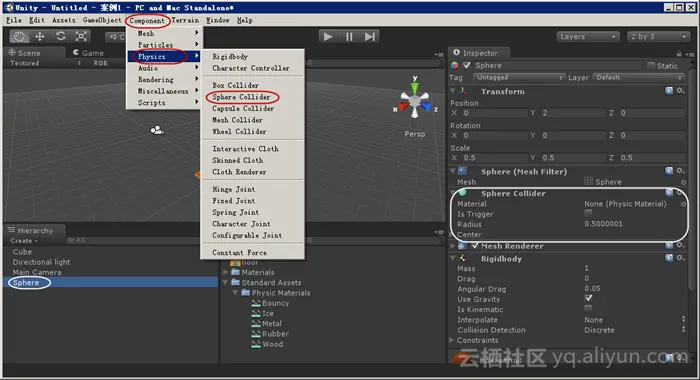The width and height of the screenshot is (700, 380).
Task: Open Sphere (Mesh Filter) gear menu
Action: pyautogui.click(x=680, y=171)
